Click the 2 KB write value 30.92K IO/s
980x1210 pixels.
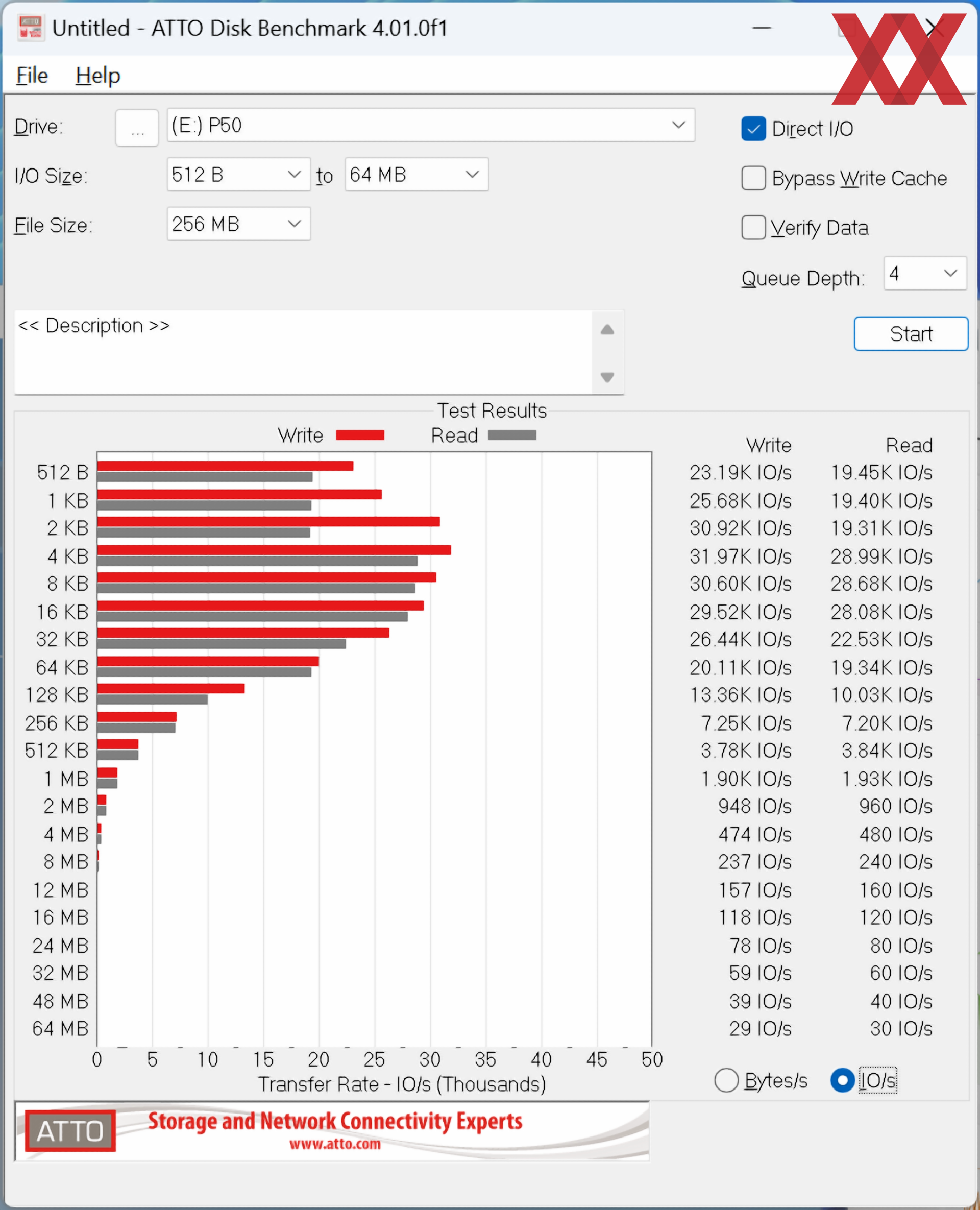coord(740,528)
